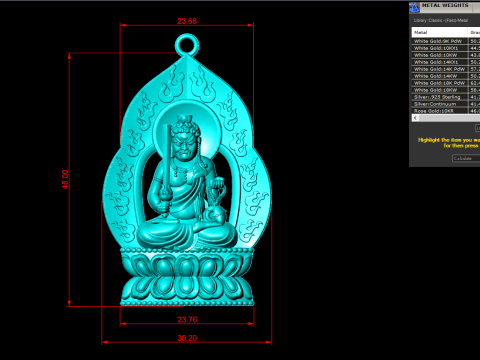This screenshot has width=480, height=360.
Task: Select the White Gold:9K PdW row
Action: click(x=446, y=41)
